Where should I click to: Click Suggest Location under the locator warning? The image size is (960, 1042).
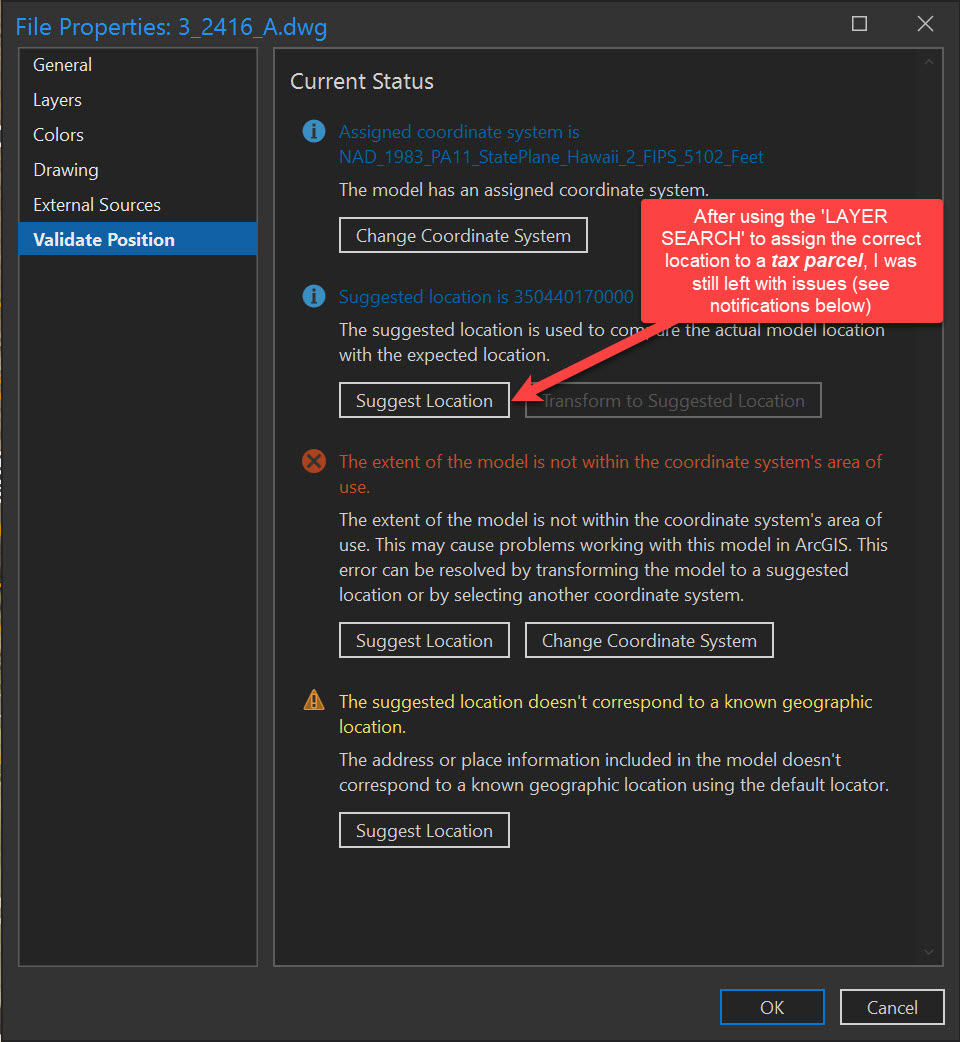pyautogui.click(x=424, y=830)
